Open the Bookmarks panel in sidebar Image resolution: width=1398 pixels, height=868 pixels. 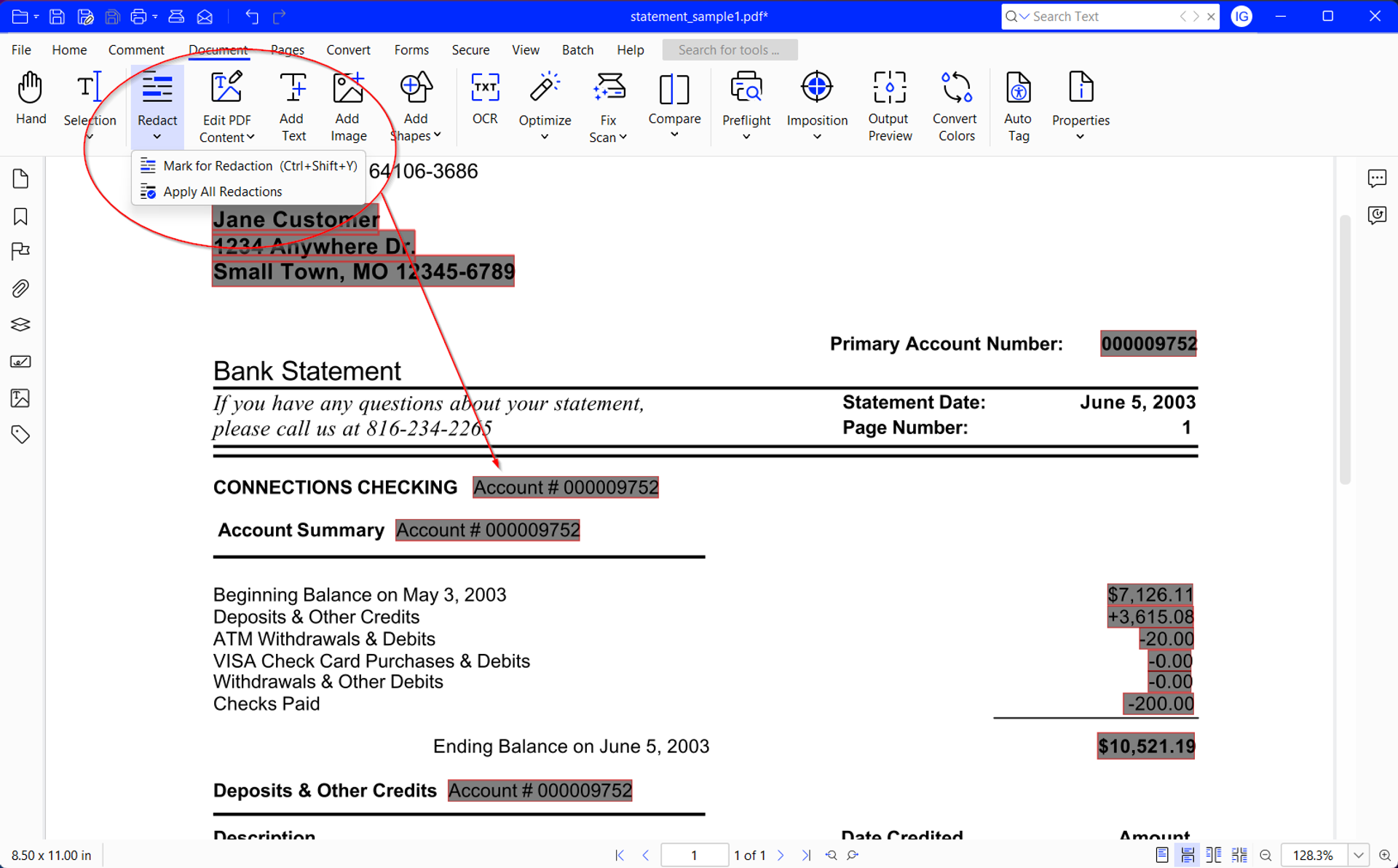(x=20, y=216)
